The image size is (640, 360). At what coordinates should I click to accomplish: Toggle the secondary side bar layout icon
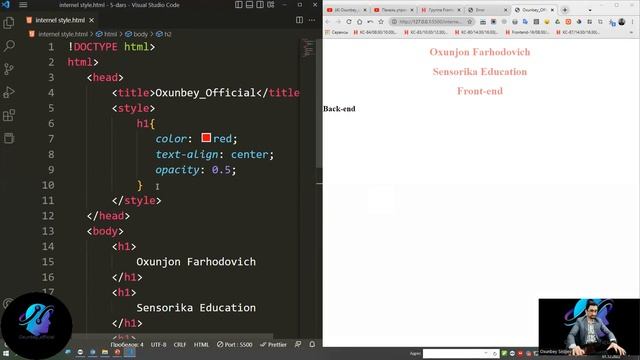(260, 5)
